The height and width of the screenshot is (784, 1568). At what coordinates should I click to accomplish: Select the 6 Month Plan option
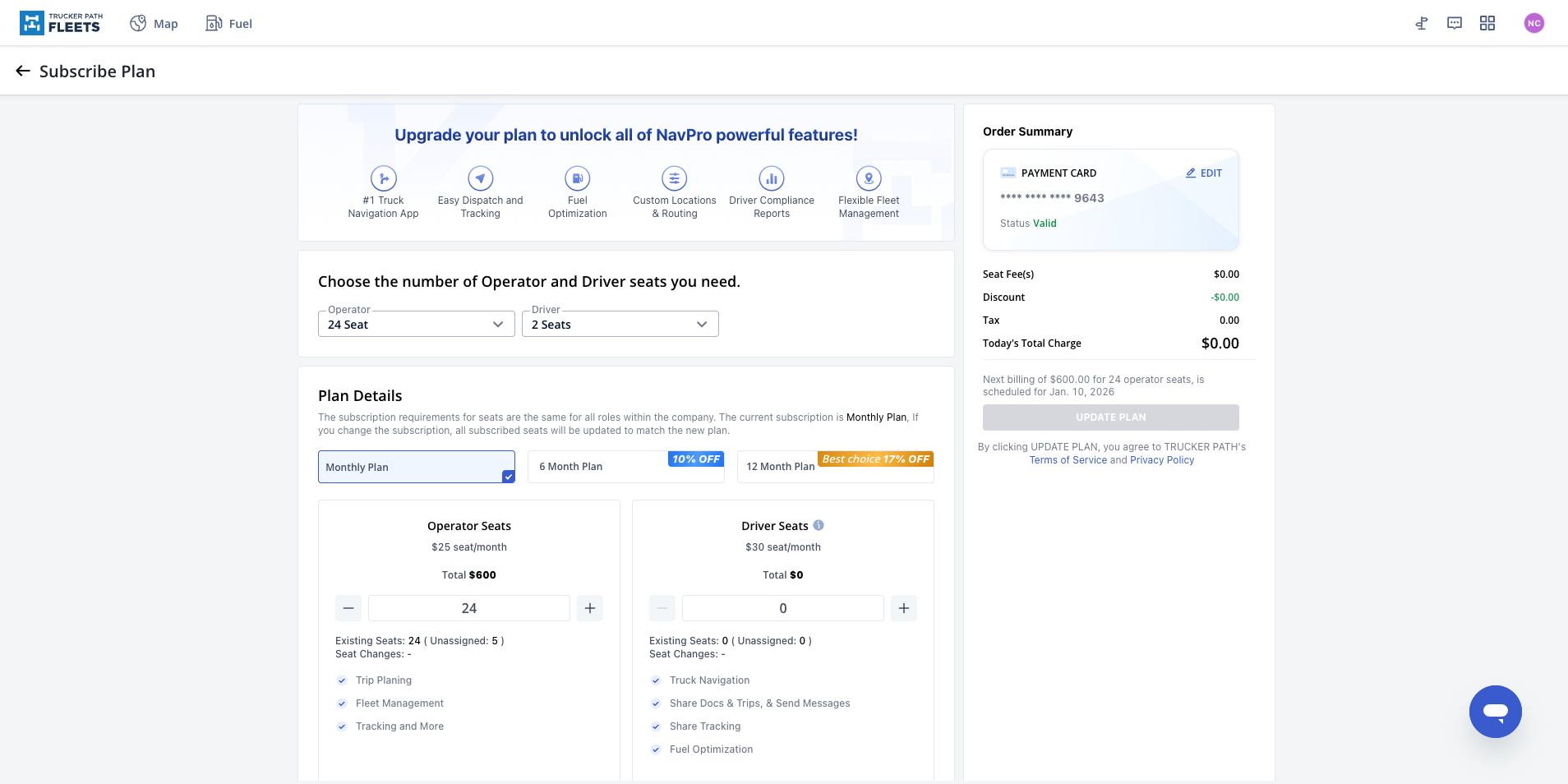click(625, 467)
